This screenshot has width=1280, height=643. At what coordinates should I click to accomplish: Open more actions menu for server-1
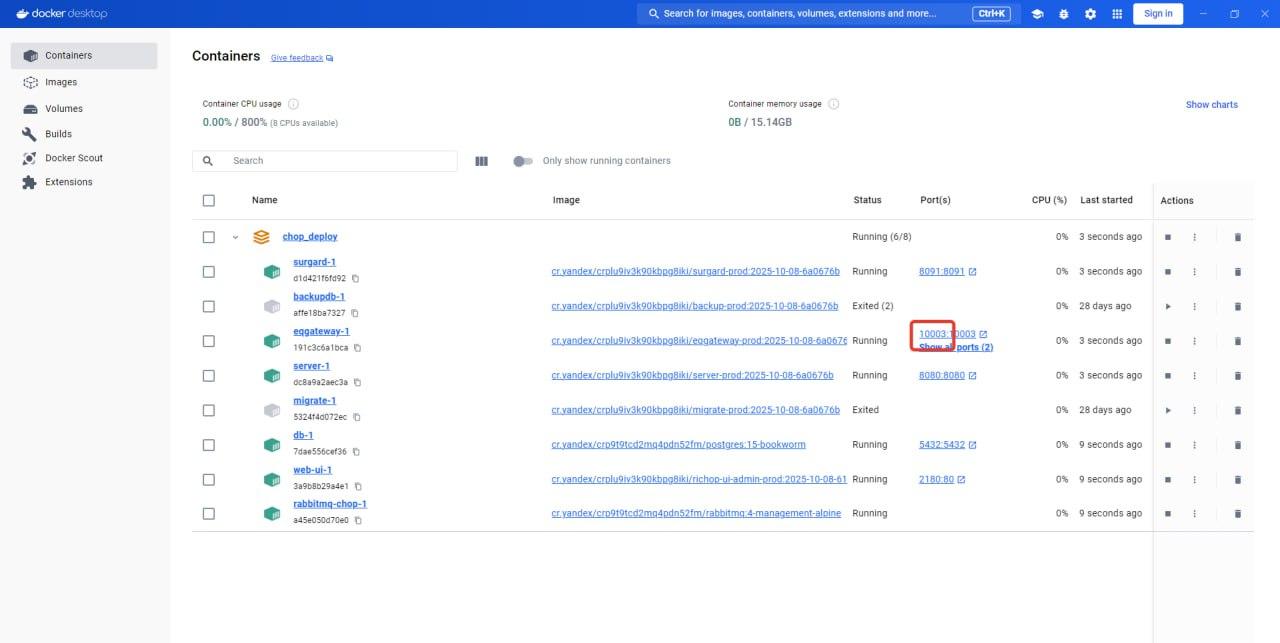point(1194,376)
